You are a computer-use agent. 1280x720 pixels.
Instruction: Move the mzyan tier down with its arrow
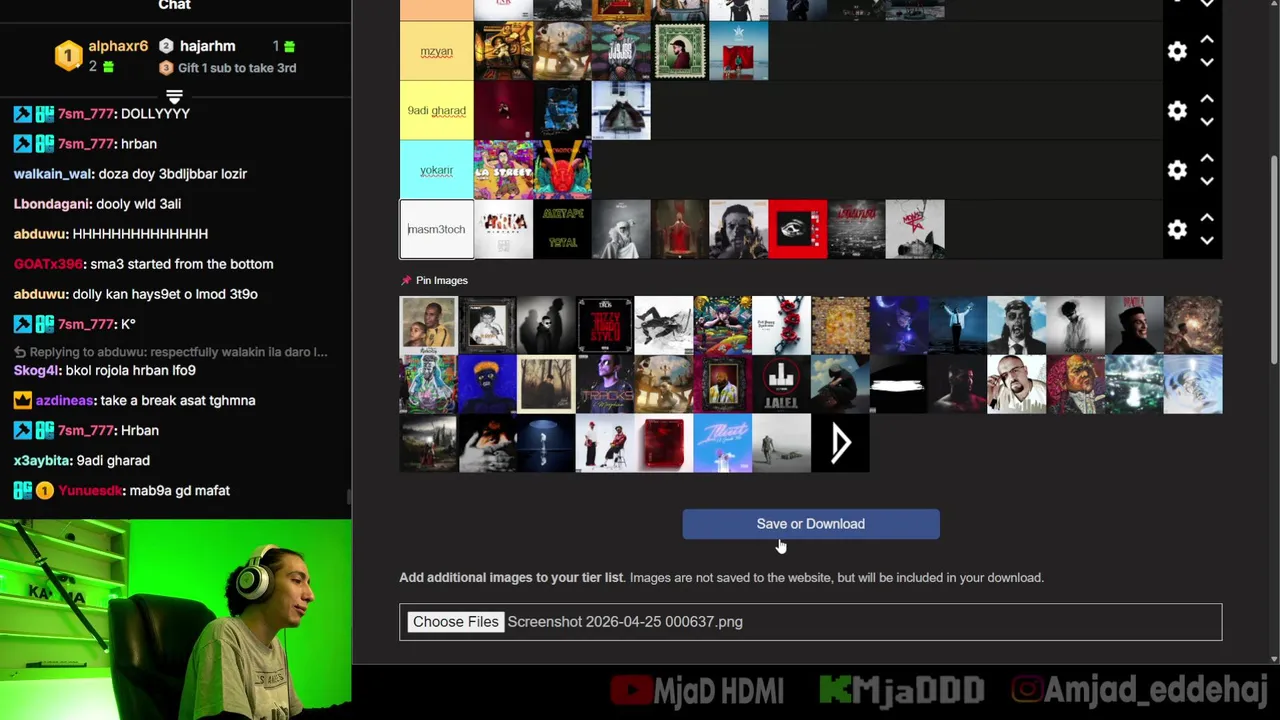click(1207, 62)
